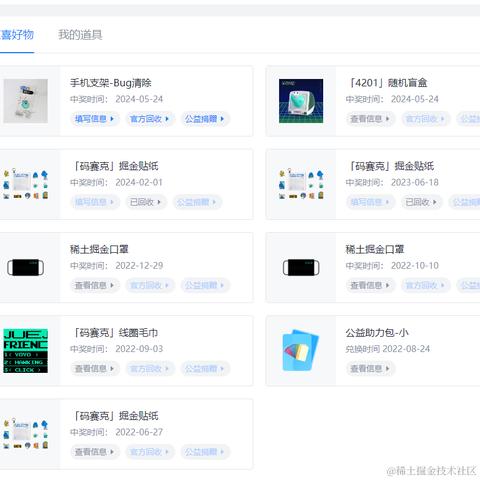
Task: Click 查看信息 on 2022-12-29 口罩 card
Action: point(95,286)
